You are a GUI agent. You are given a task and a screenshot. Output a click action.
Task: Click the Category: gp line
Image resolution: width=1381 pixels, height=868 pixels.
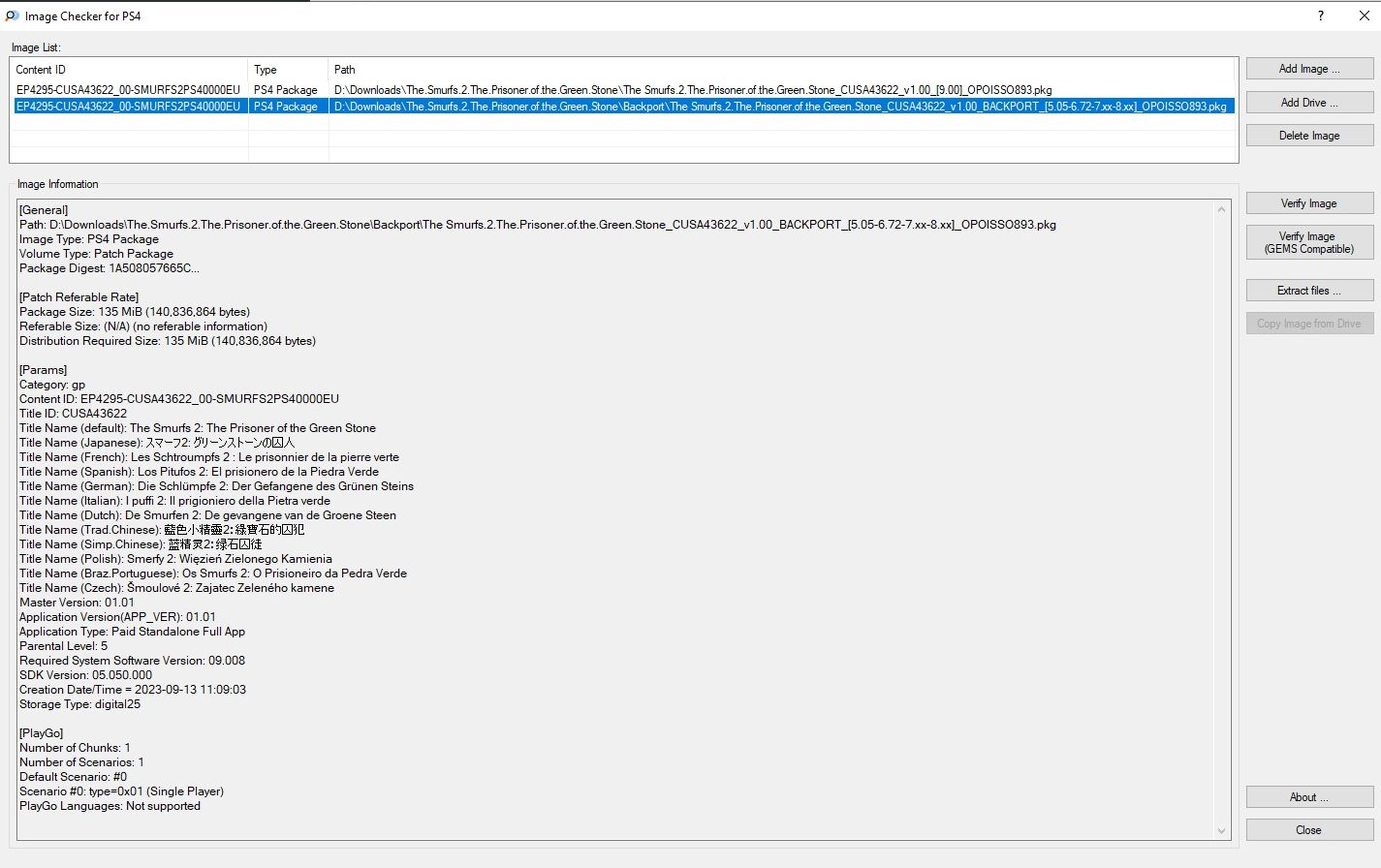tap(52, 385)
